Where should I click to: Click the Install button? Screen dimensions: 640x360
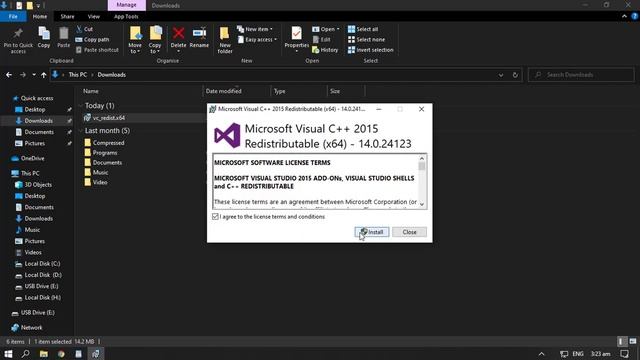click(372, 232)
